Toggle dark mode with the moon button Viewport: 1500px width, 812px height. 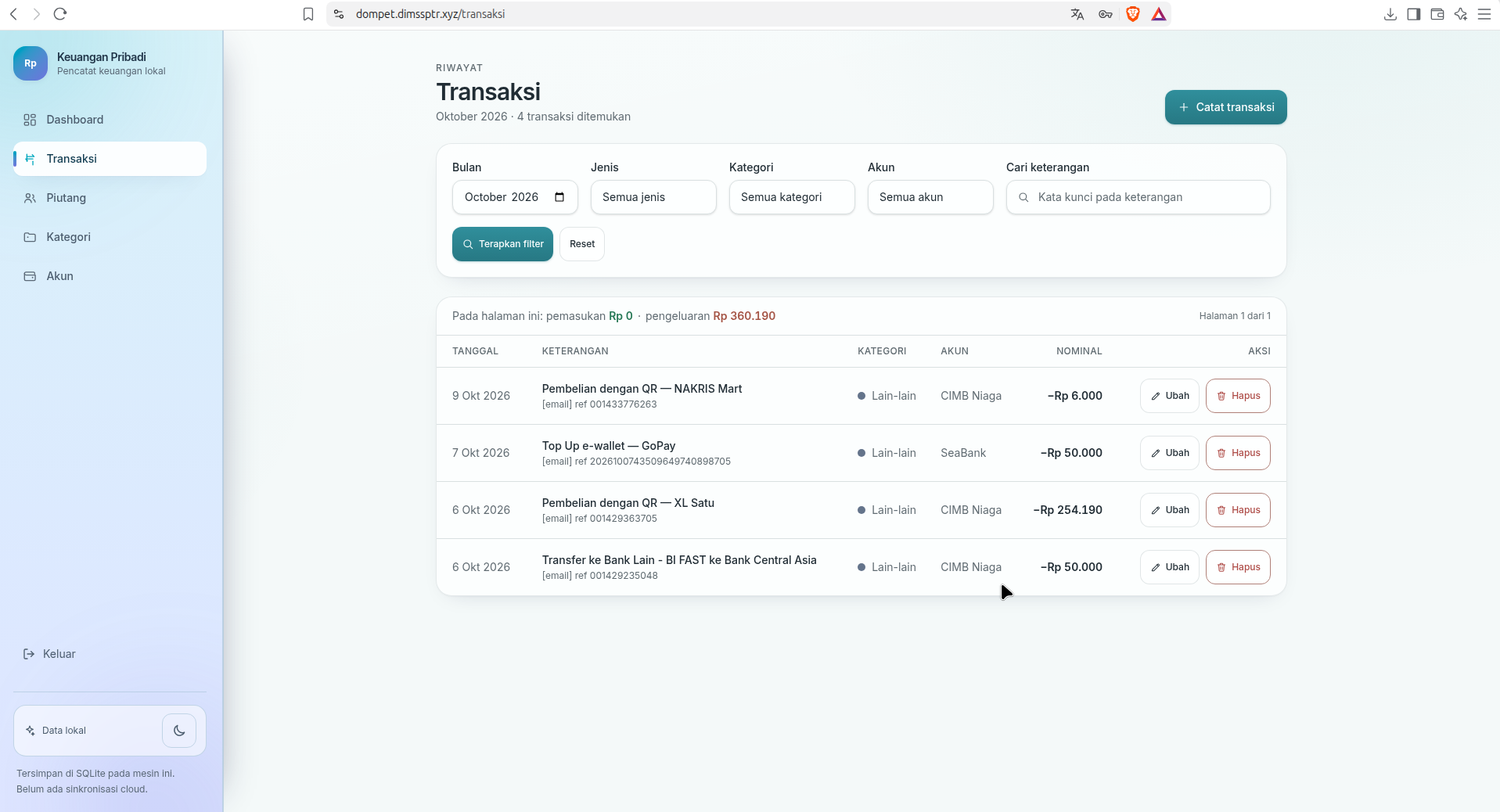(x=179, y=731)
